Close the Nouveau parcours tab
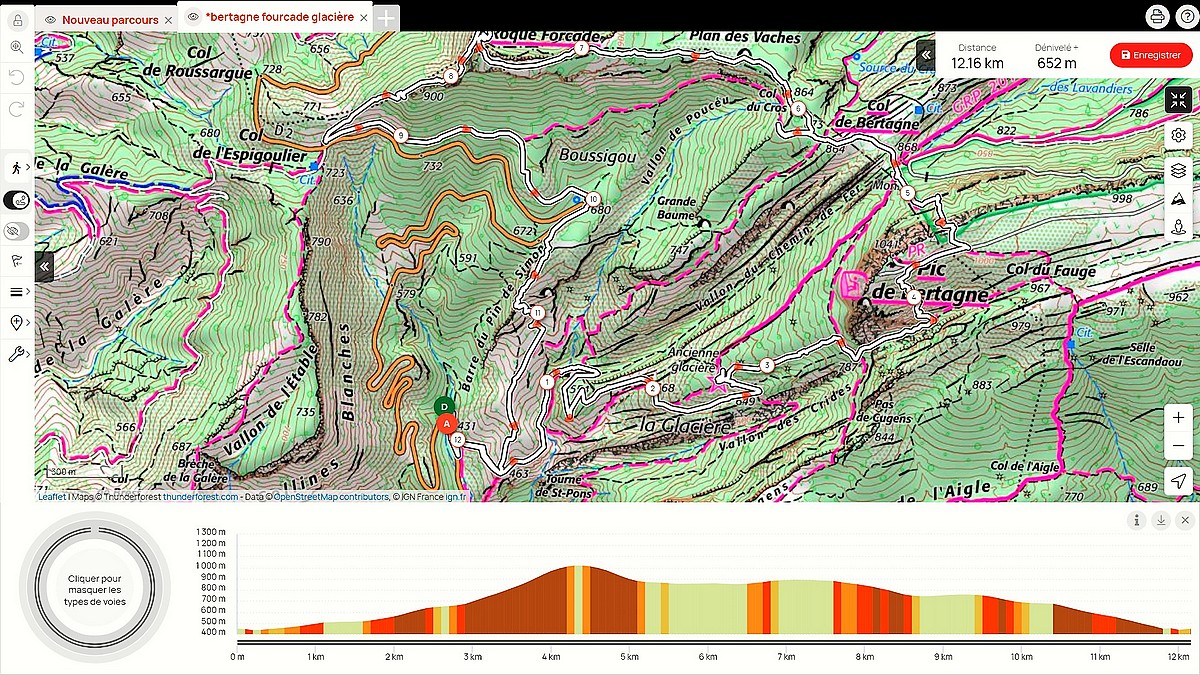The height and width of the screenshot is (675, 1200). [x=168, y=20]
